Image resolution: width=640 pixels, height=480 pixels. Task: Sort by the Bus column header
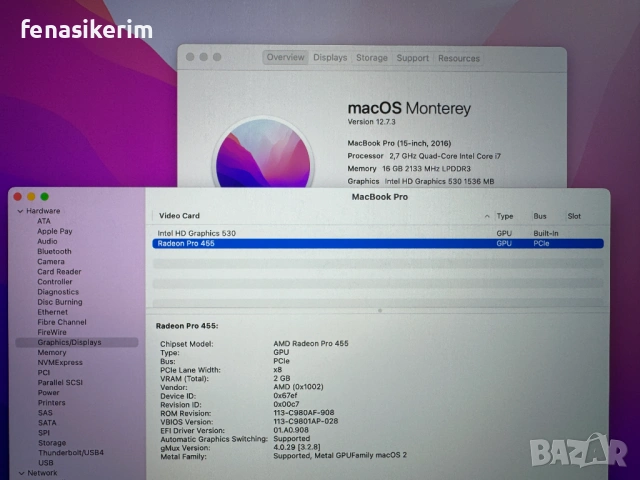(540, 216)
